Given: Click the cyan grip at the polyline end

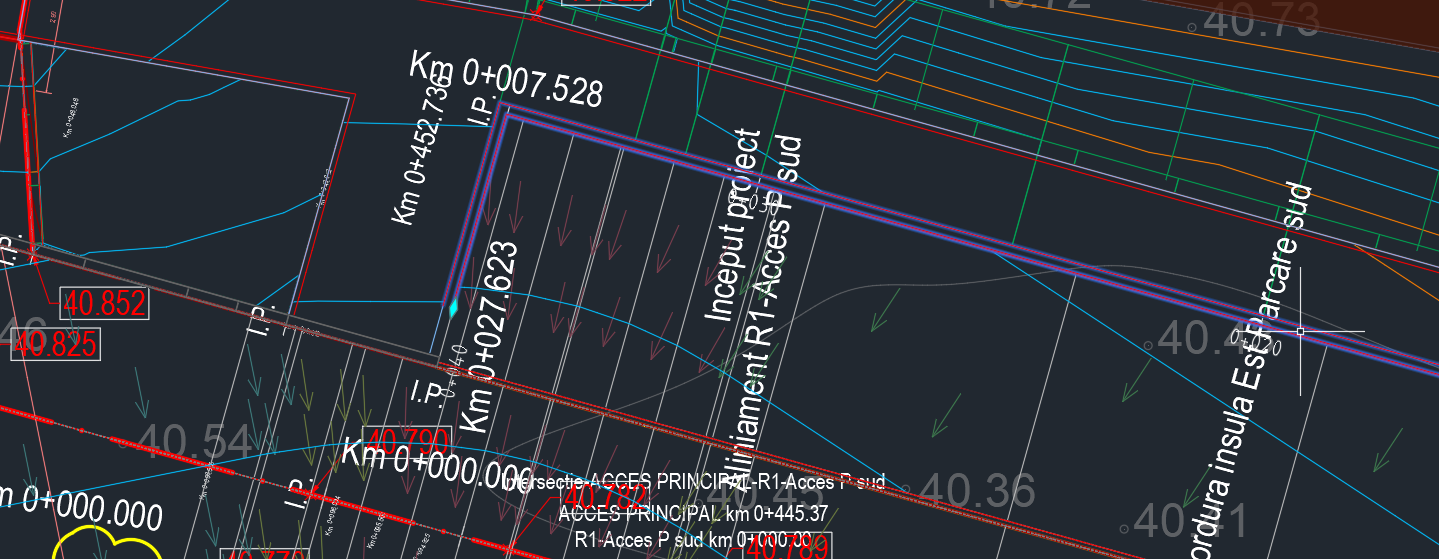Looking at the screenshot, I should (x=453, y=308).
